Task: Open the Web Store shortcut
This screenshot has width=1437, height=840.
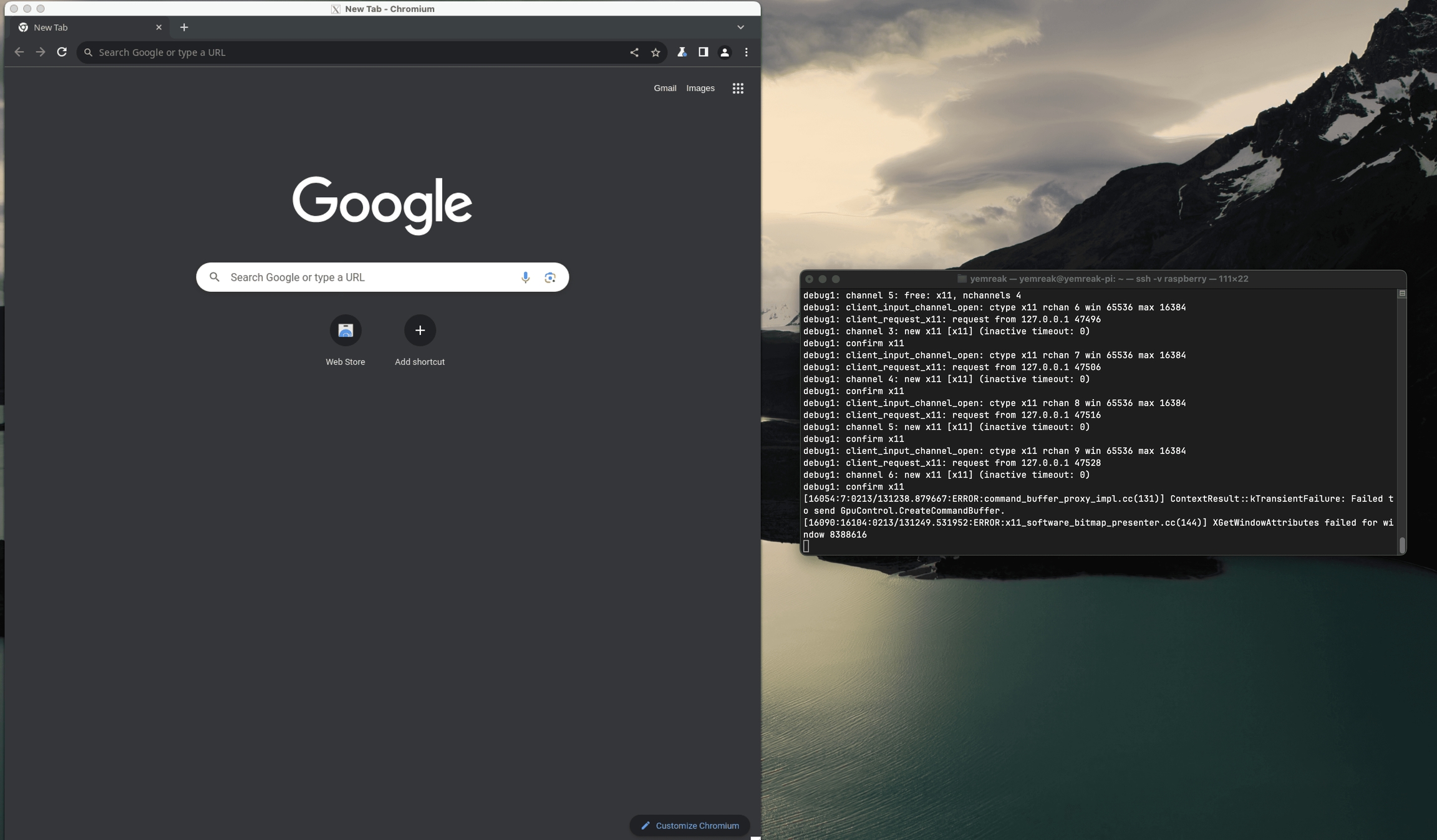Action: pos(346,331)
